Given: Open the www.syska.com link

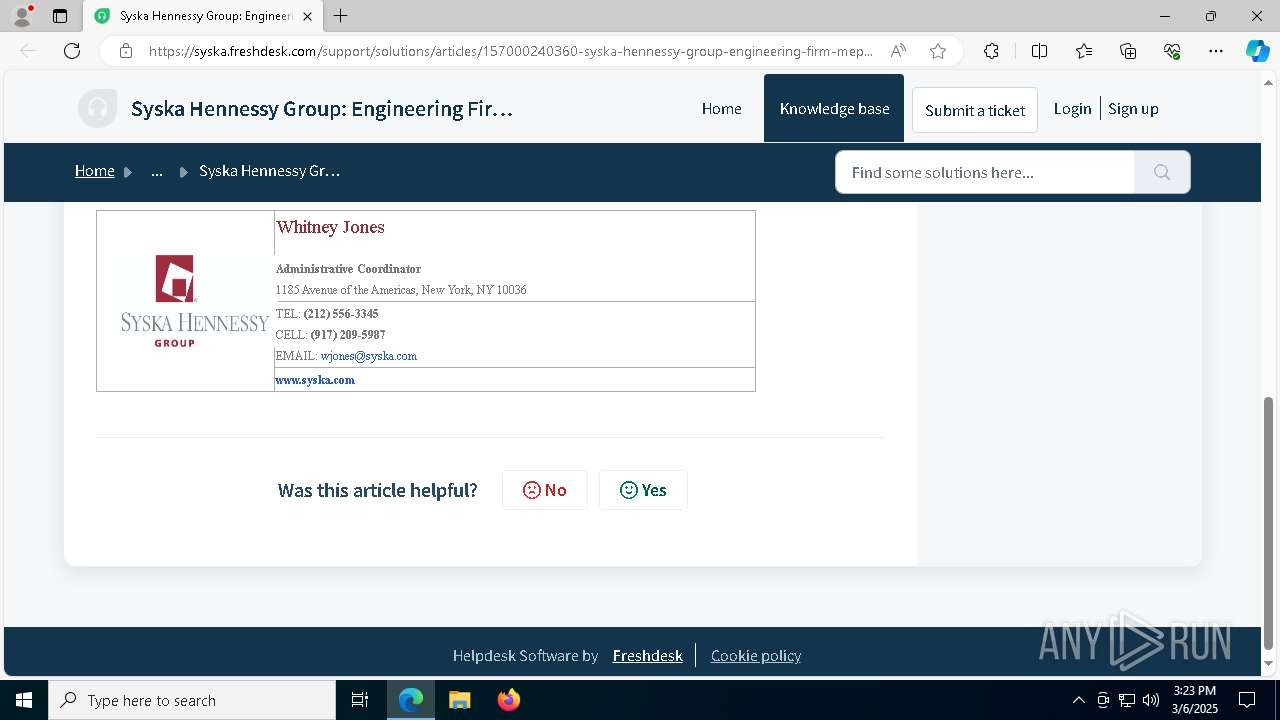Looking at the screenshot, I should tap(315, 380).
